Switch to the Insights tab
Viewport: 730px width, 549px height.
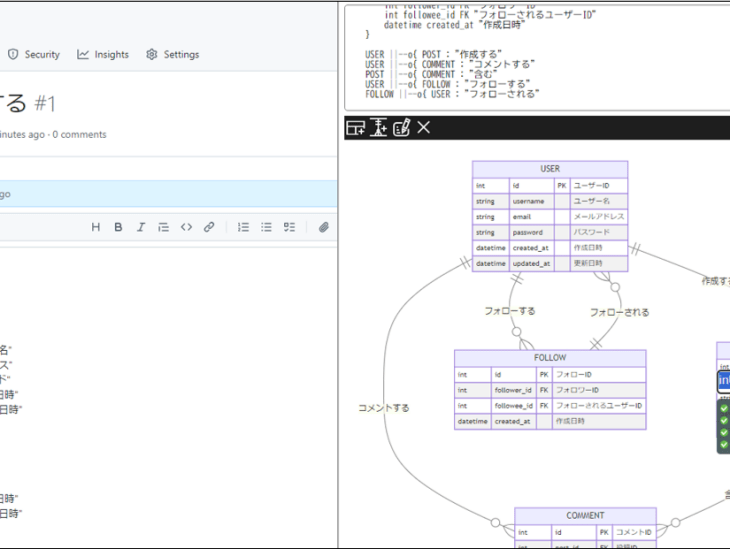[x=103, y=54]
